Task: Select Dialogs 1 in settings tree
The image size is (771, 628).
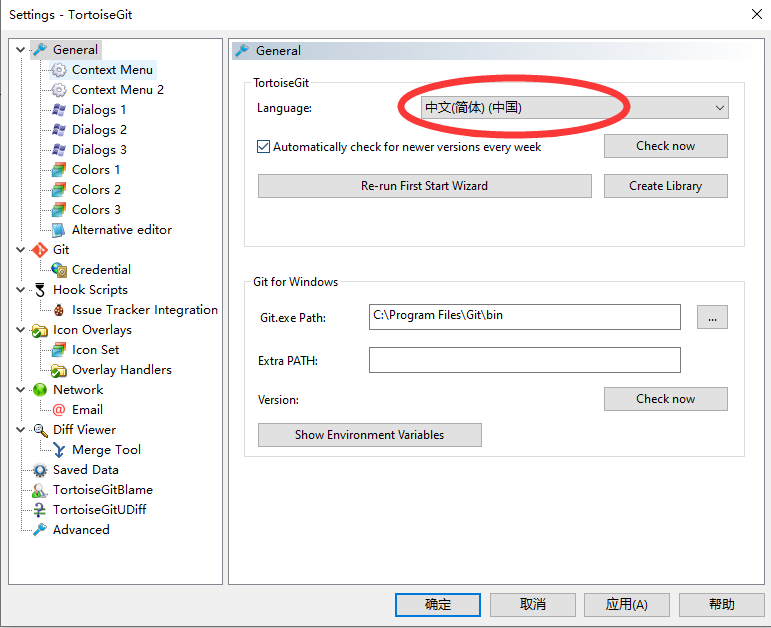Action: pyautogui.click(x=99, y=110)
